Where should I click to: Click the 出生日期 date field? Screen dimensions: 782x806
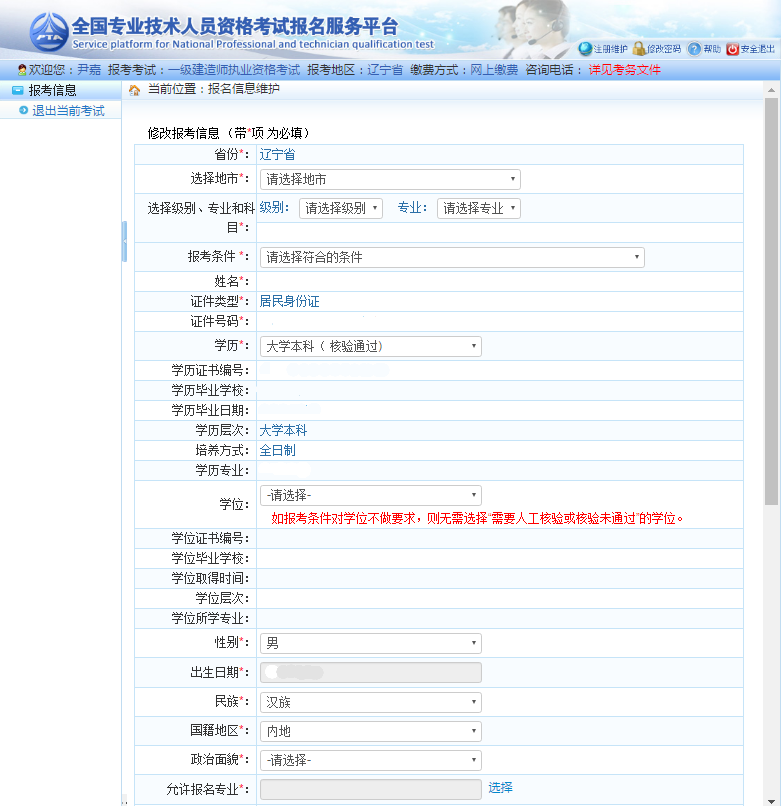pos(370,672)
